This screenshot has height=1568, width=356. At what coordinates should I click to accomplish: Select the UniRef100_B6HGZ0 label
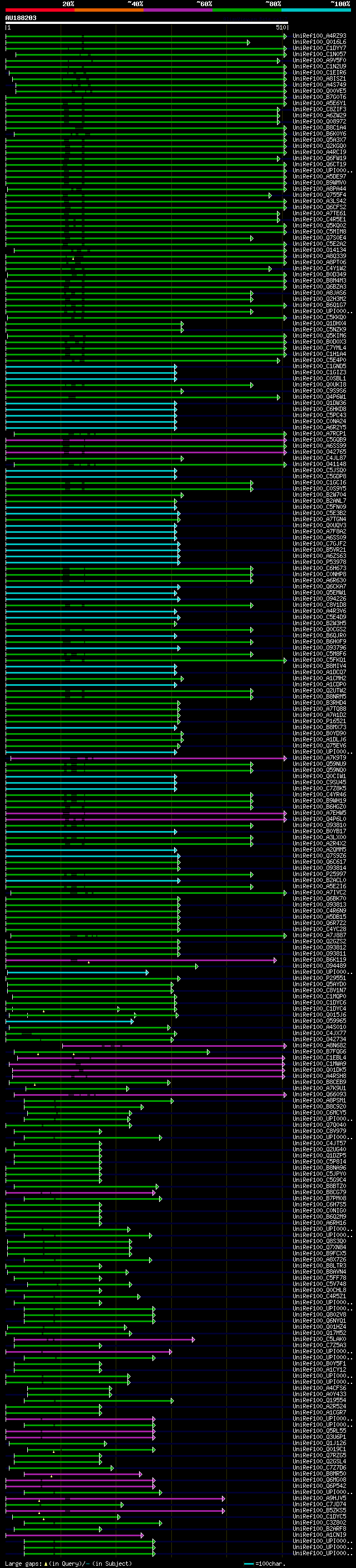[319, 807]
